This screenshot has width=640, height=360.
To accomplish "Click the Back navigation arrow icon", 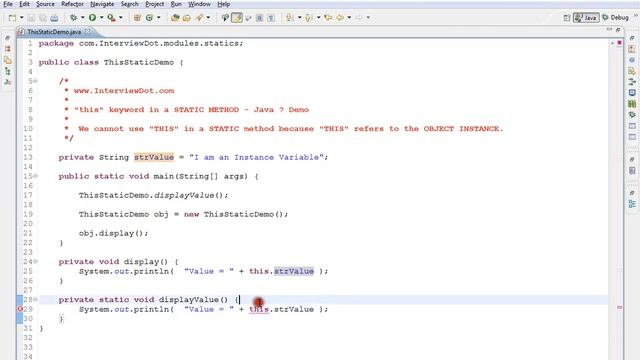I will [340, 18].
